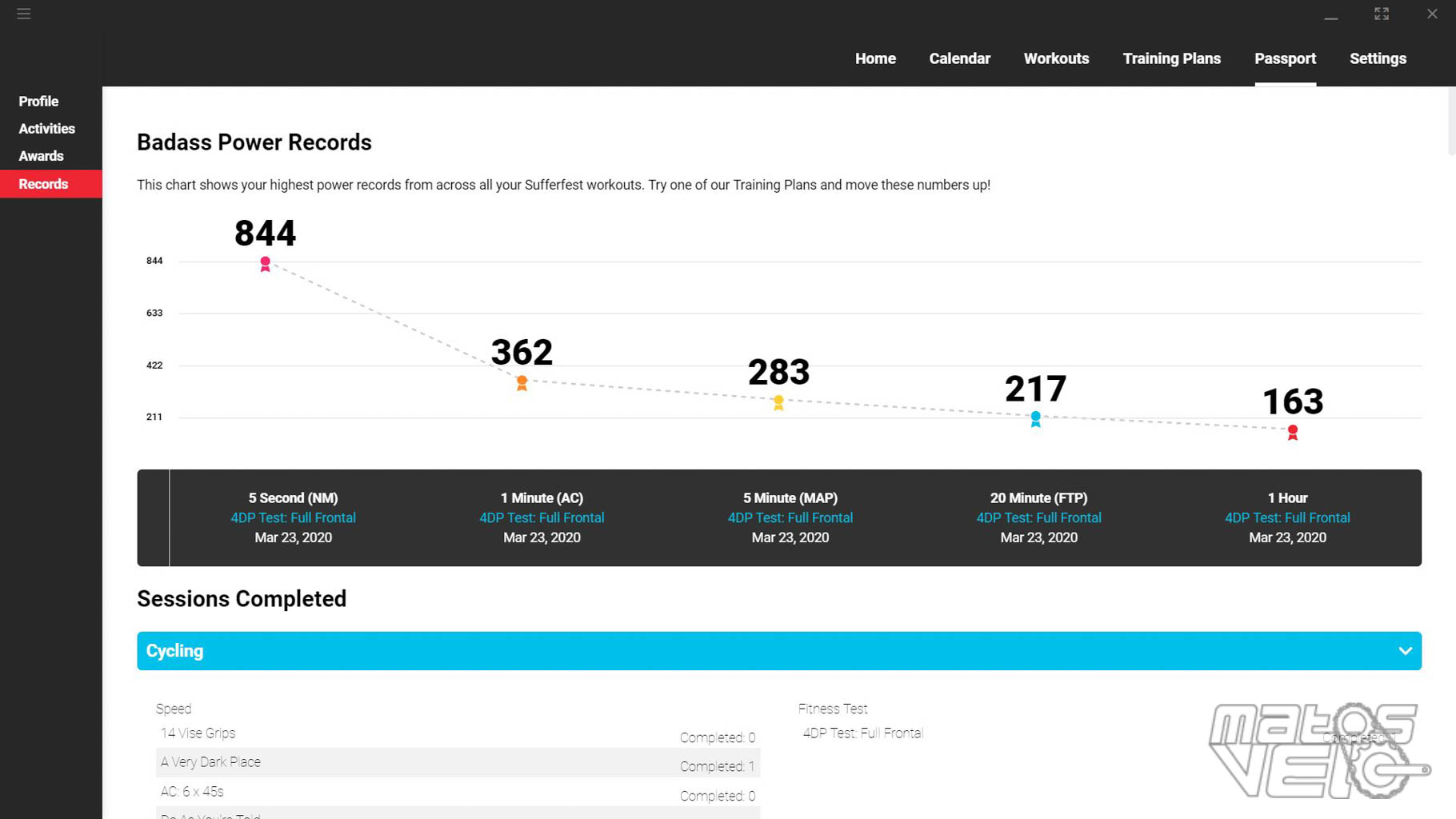Click the 217 power value label

point(1035,389)
